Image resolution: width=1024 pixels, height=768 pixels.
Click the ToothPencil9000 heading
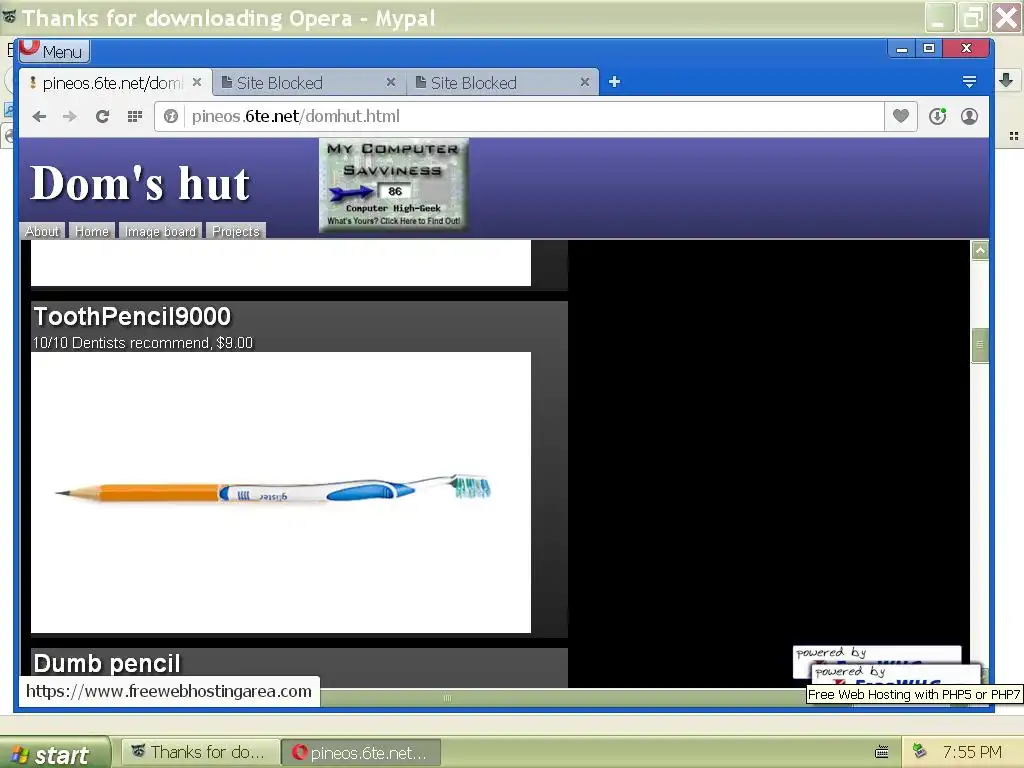point(132,317)
